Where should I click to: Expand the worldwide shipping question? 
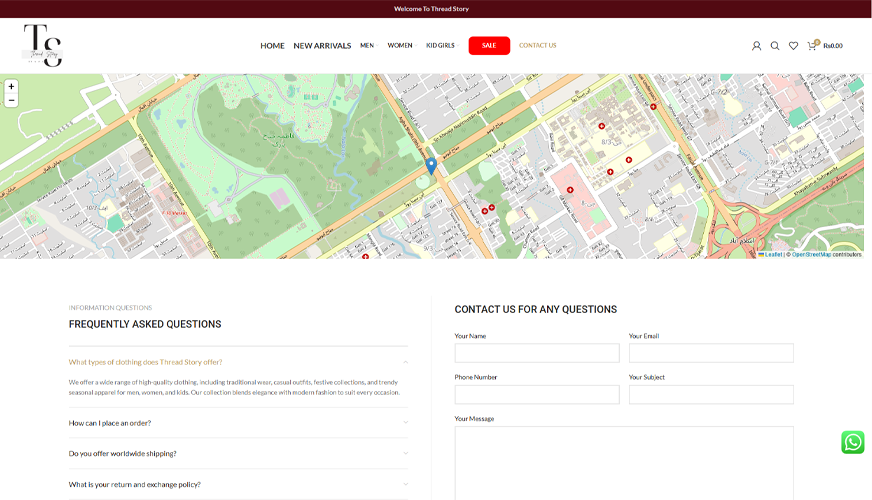(x=238, y=454)
